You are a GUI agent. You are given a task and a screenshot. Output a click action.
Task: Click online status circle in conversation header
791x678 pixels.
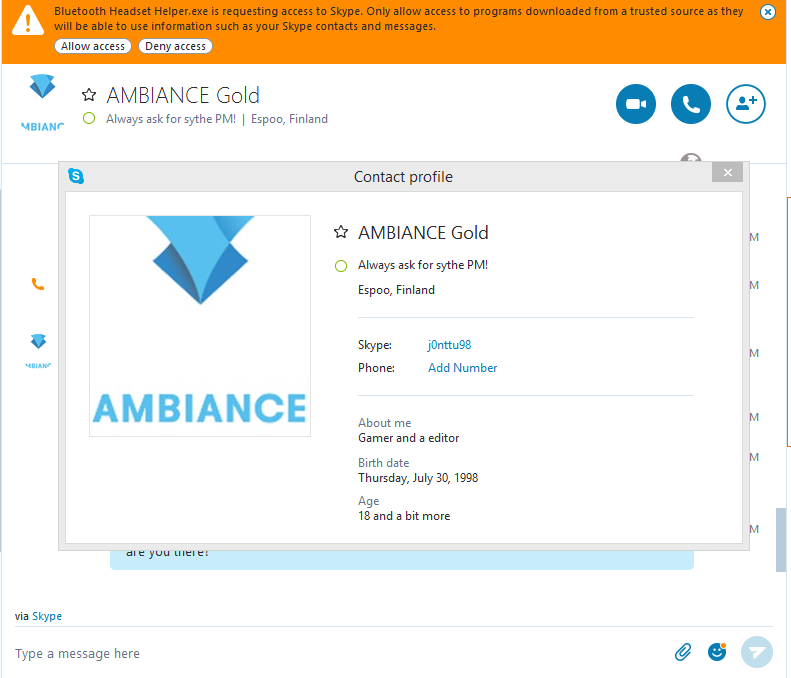pos(89,119)
